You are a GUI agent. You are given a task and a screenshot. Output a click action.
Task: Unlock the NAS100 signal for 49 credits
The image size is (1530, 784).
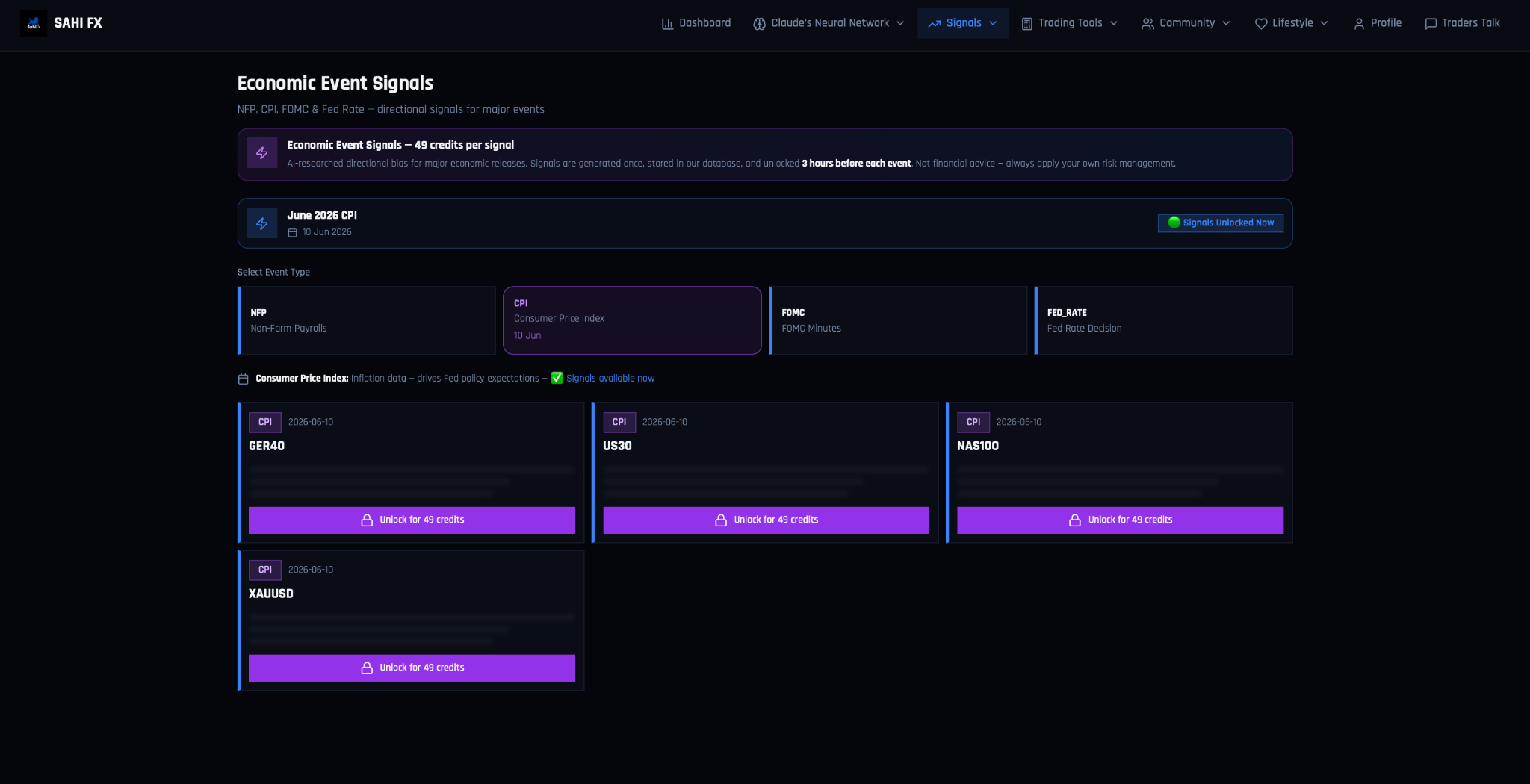(1120, 520)
